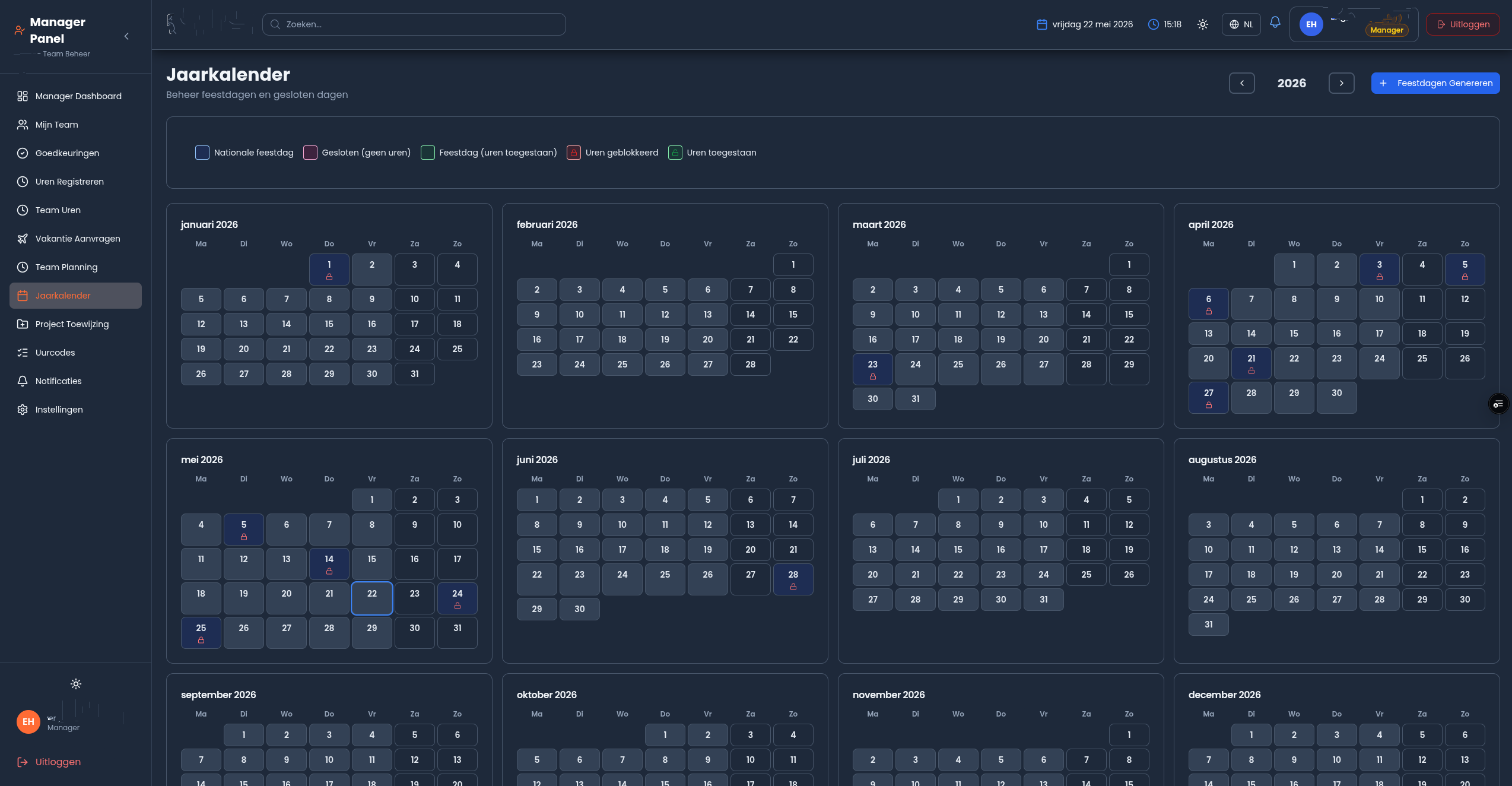
Task: Click the lock icon on 6 april 2026
Action: (x=1209, y=312)
